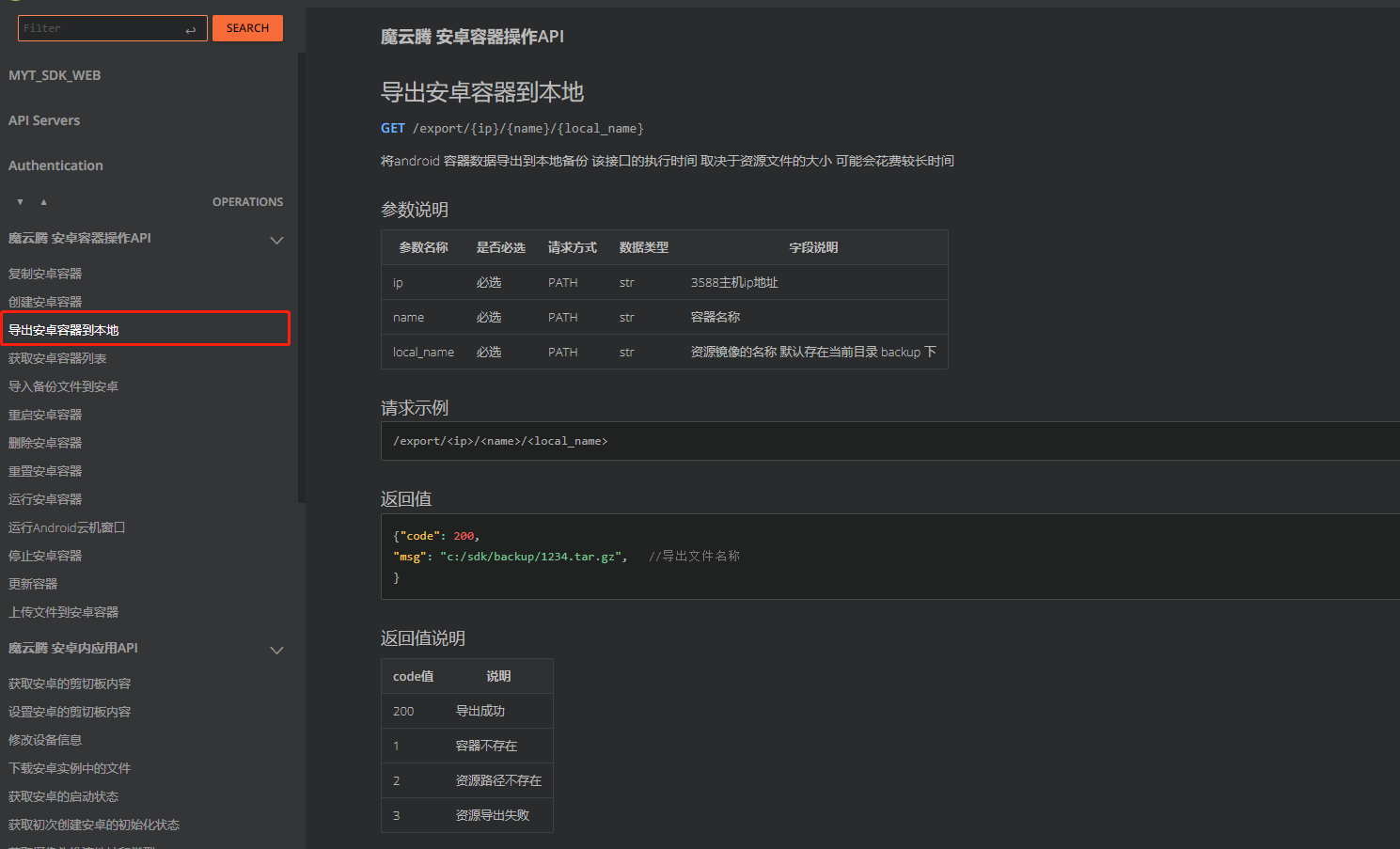Select 复制安卓容器 in the sidebar

pyautogui.click(x=45, y=274)
